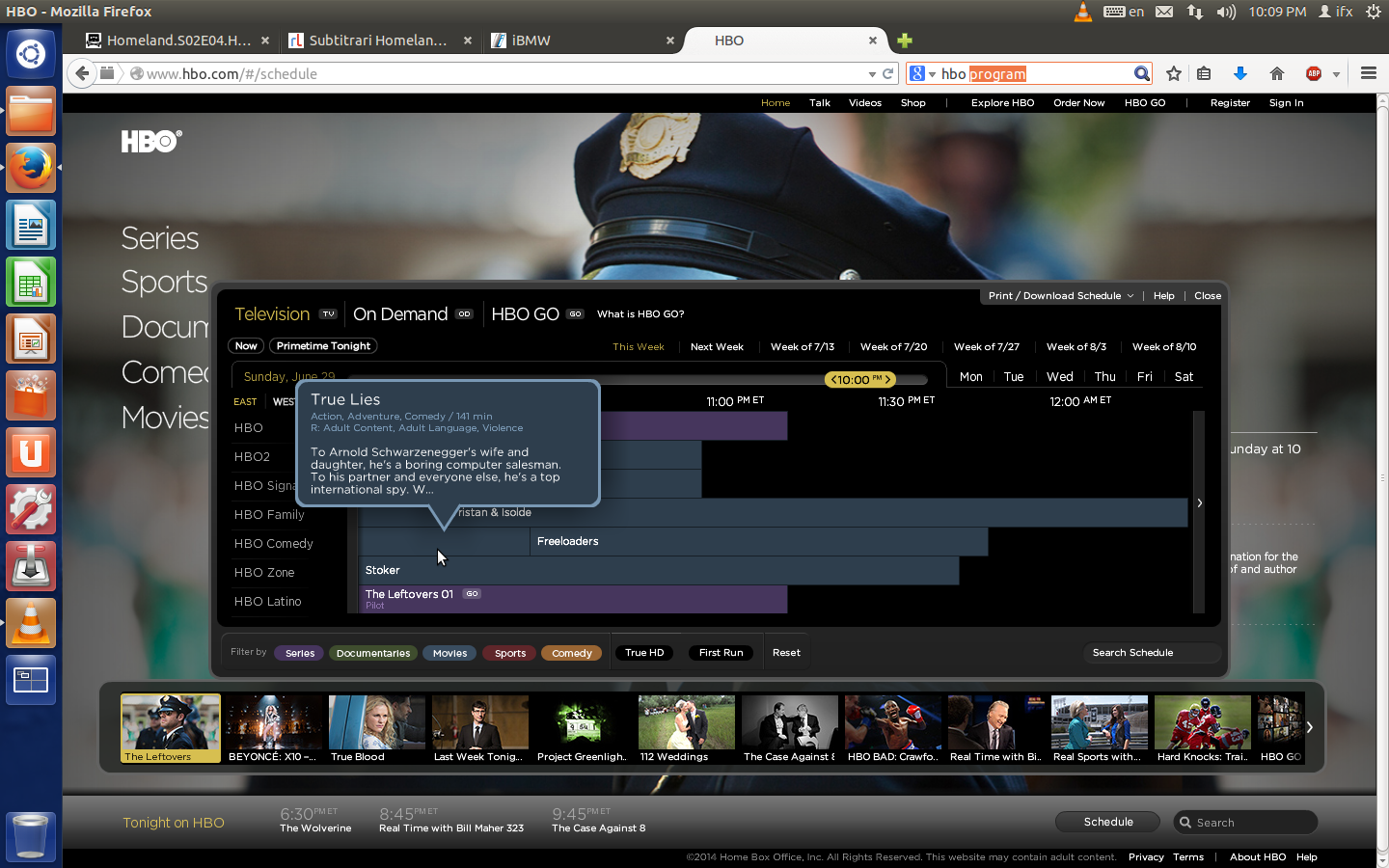Image resolution: width=1389 pixels, height=868 pixels.
Task: Open System Settings wrench icon
Action: (31, 510)
